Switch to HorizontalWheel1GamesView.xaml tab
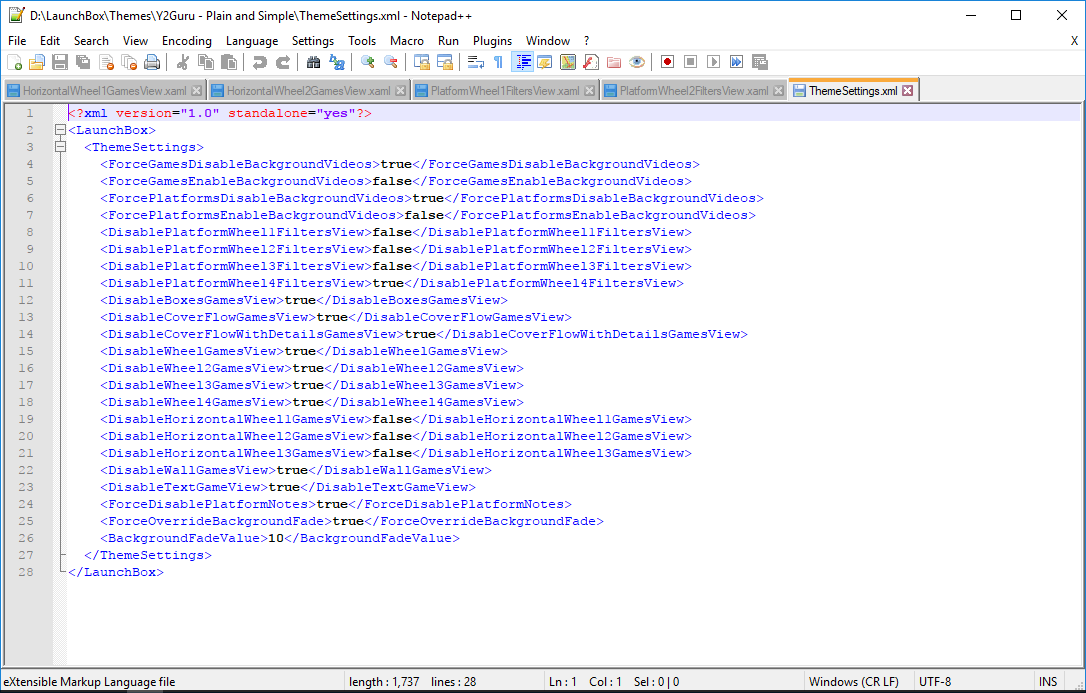The image size is (1086, 693). pyautogui.click(x=105, y=91)
